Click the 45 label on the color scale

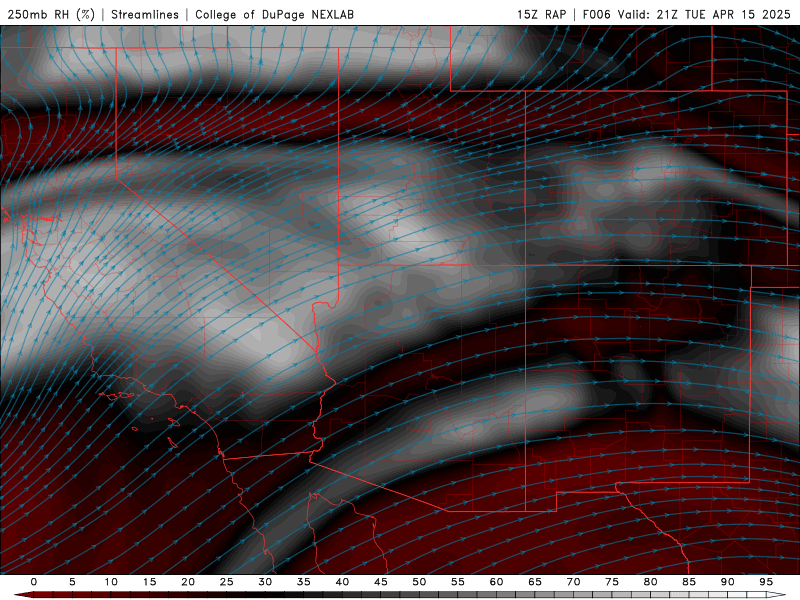pyautogui.click(x=381, y=582)
